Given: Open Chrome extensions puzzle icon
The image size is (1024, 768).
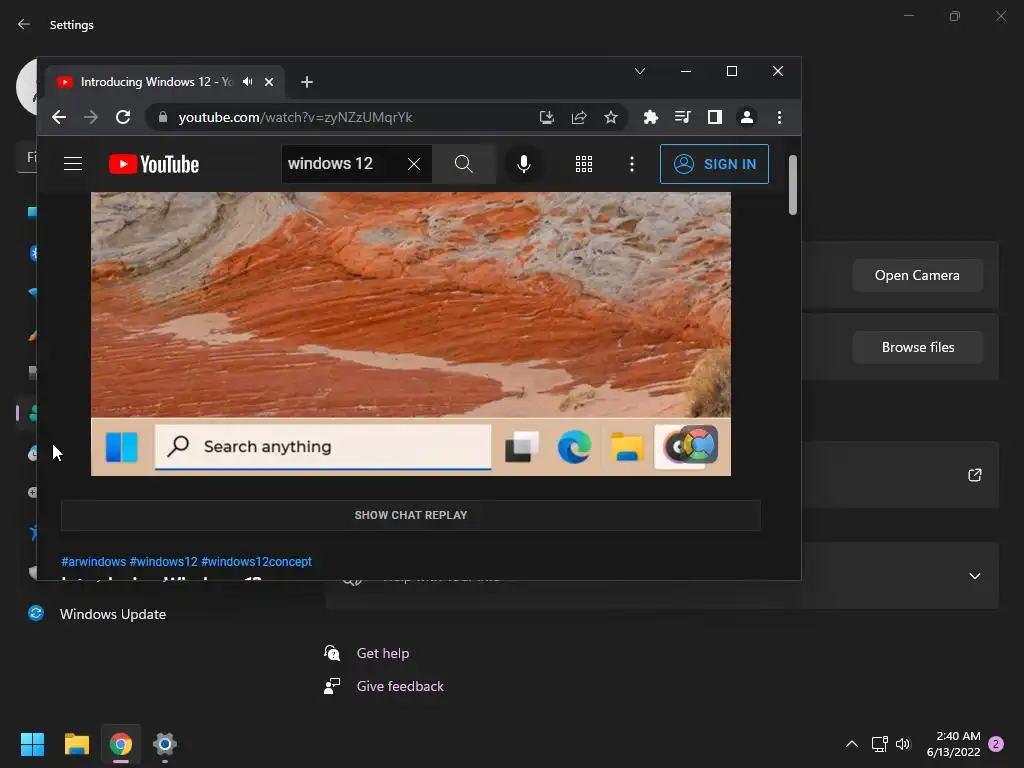Looking at the screenshot, I should [650, 118].
